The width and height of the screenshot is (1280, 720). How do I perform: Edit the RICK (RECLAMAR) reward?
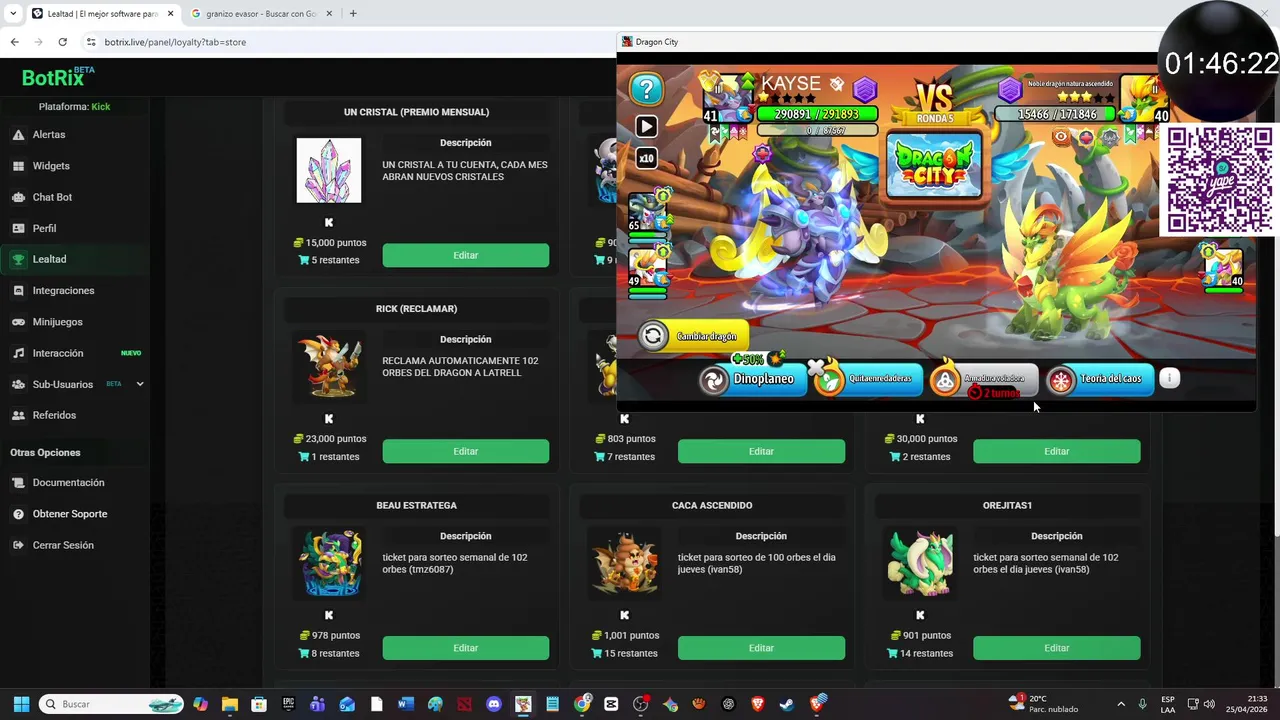(465, 451)
